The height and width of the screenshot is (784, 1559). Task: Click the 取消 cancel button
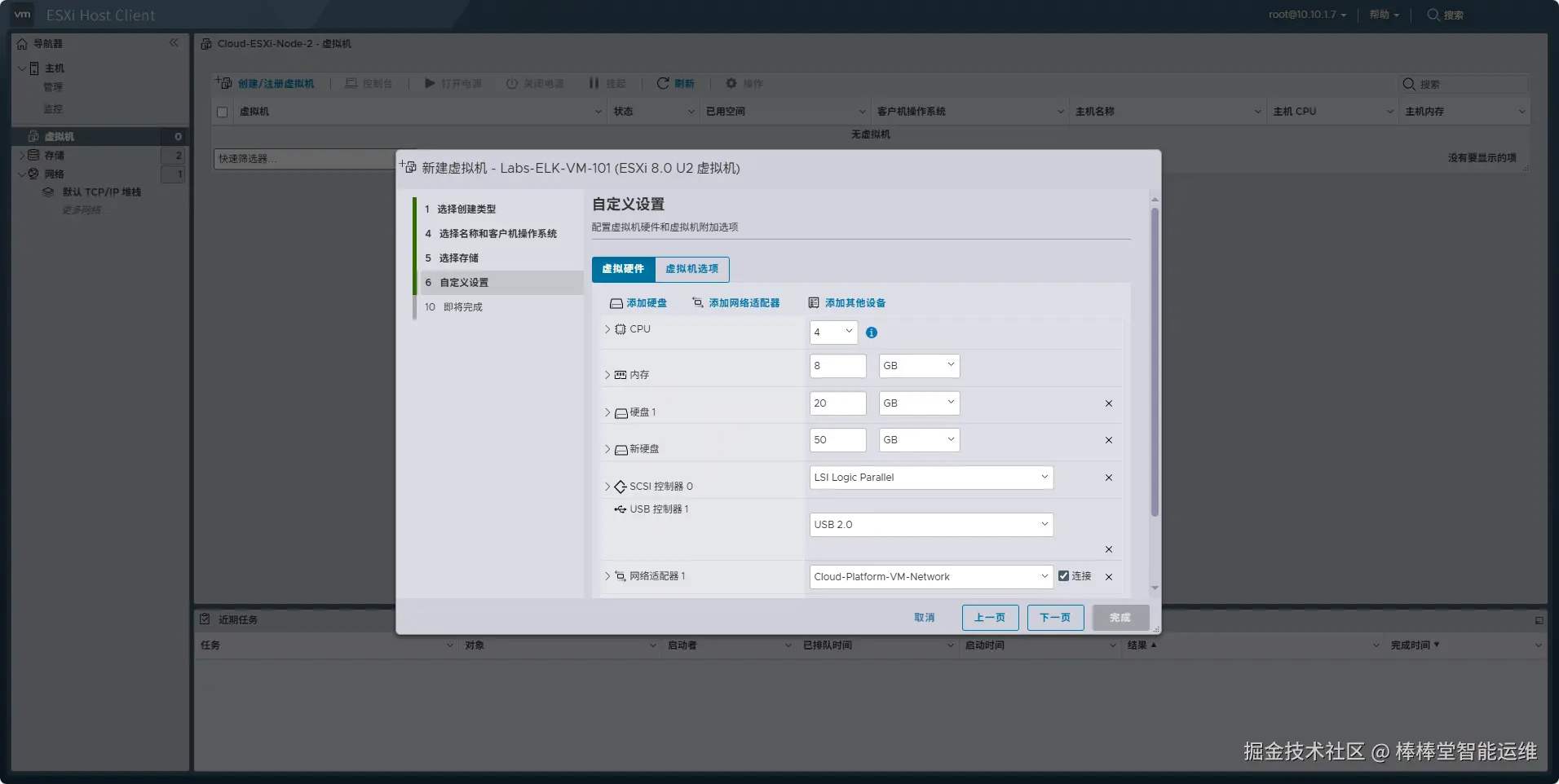[x=925, y=618]
